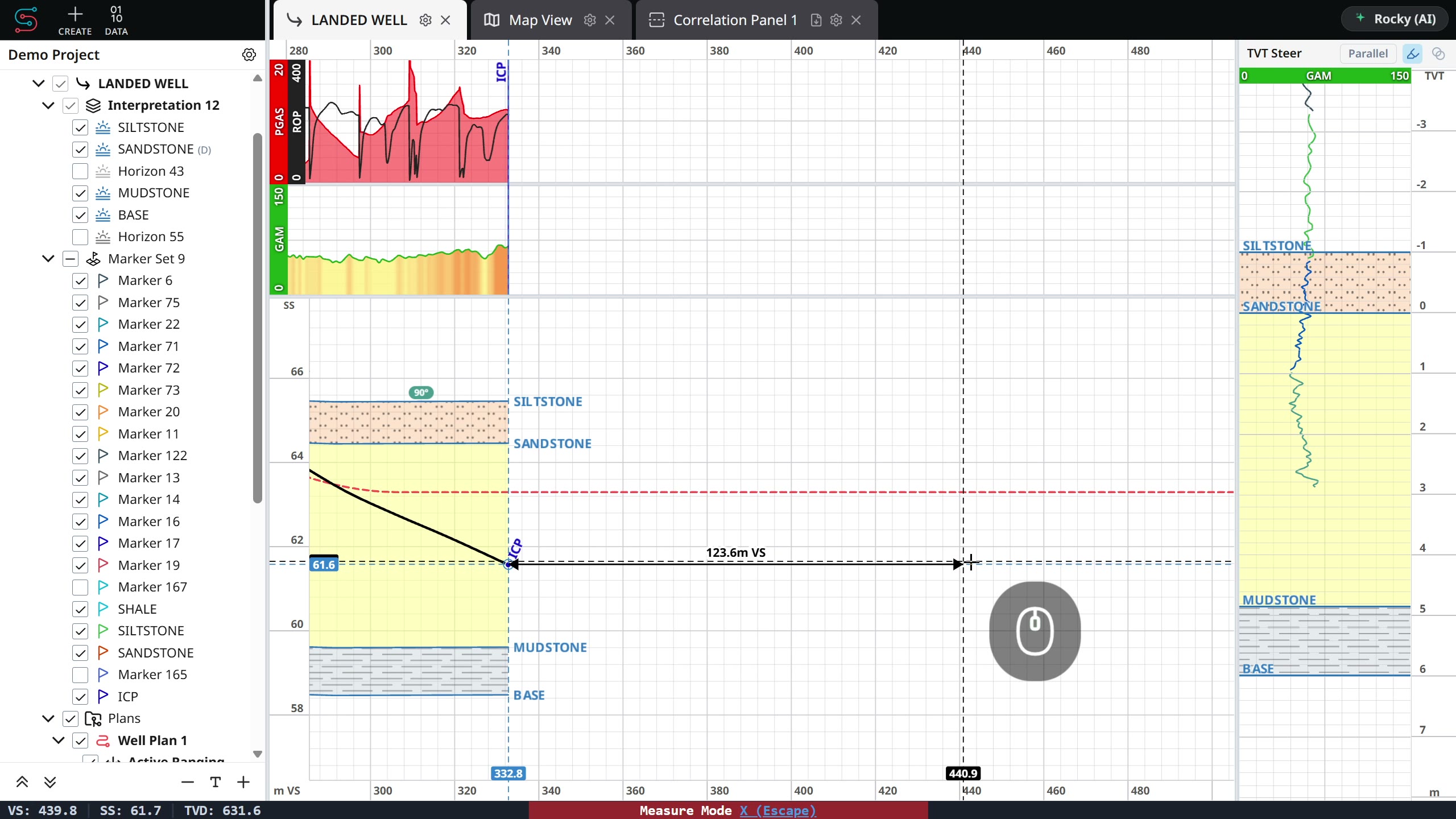Click the Parallel button in TVT Steer
The width and height of the screenshot is (1456, 819).
1368,53
